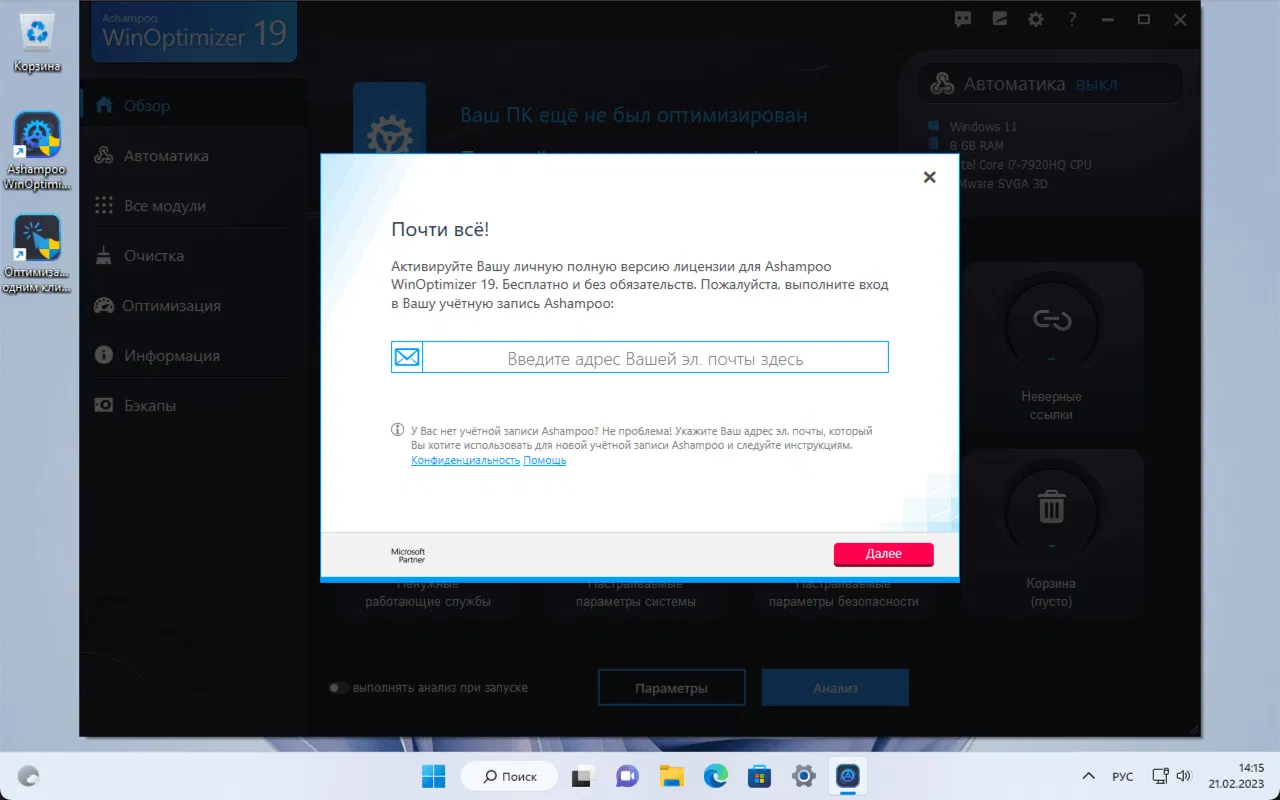Open network and volume quick settings

coord(1170,776)
